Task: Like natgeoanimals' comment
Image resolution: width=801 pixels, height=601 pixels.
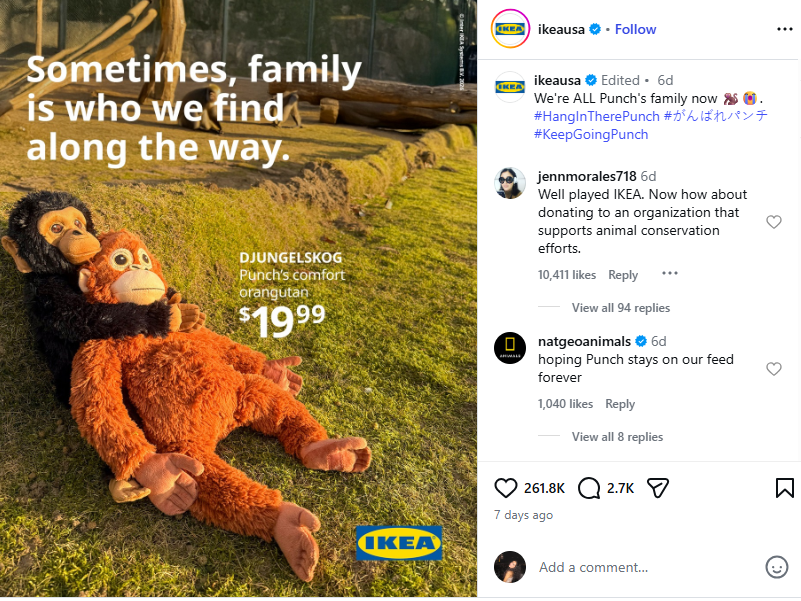Action: pyautogui.click(x=774, y=369)
